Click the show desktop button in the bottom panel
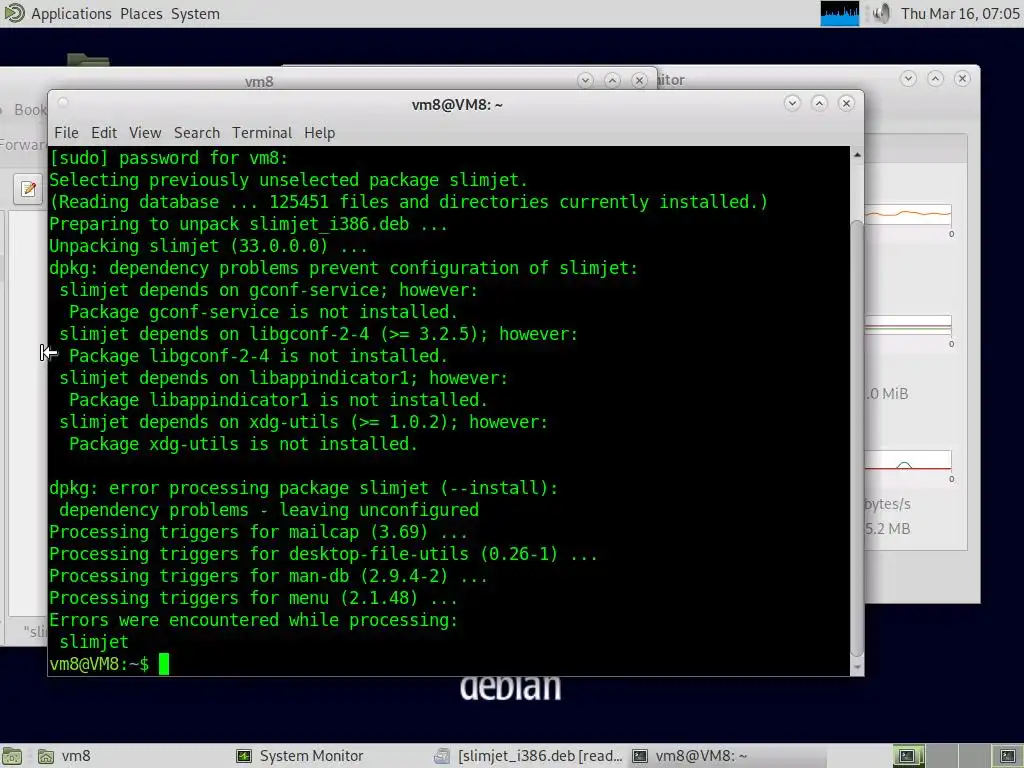The image size is (1024, 768). [x=12, y=756]
